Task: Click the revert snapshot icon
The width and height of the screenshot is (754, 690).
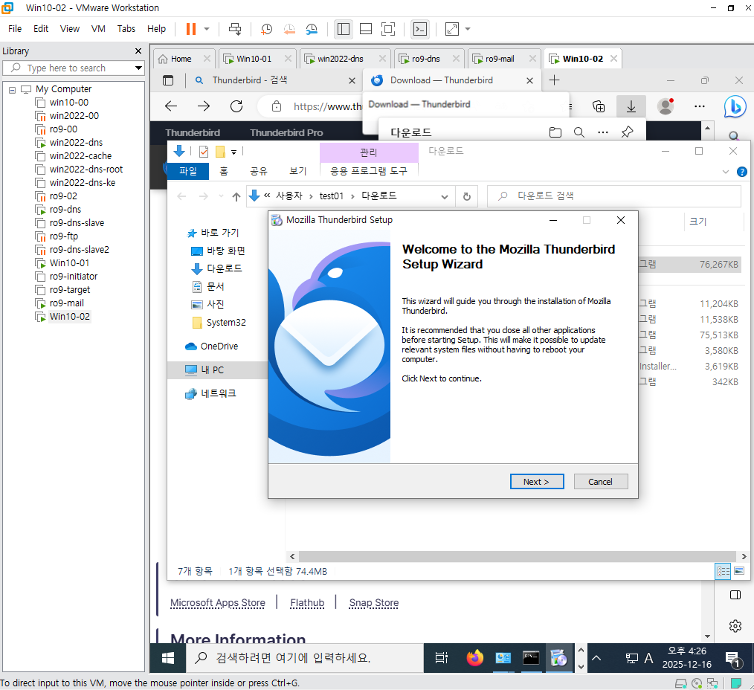Action: click(x=289, y=29)
